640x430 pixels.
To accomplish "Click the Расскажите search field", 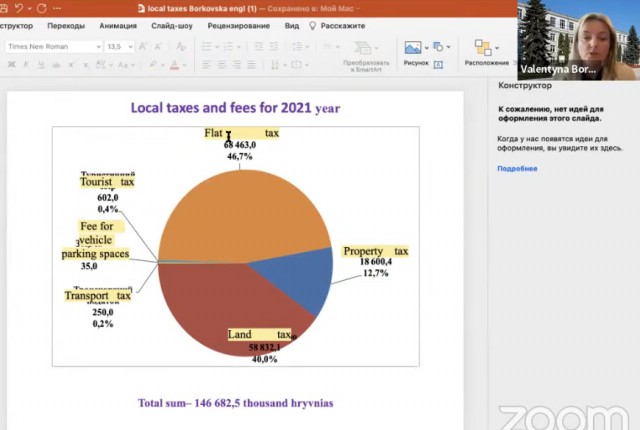I will click(342, 26).
